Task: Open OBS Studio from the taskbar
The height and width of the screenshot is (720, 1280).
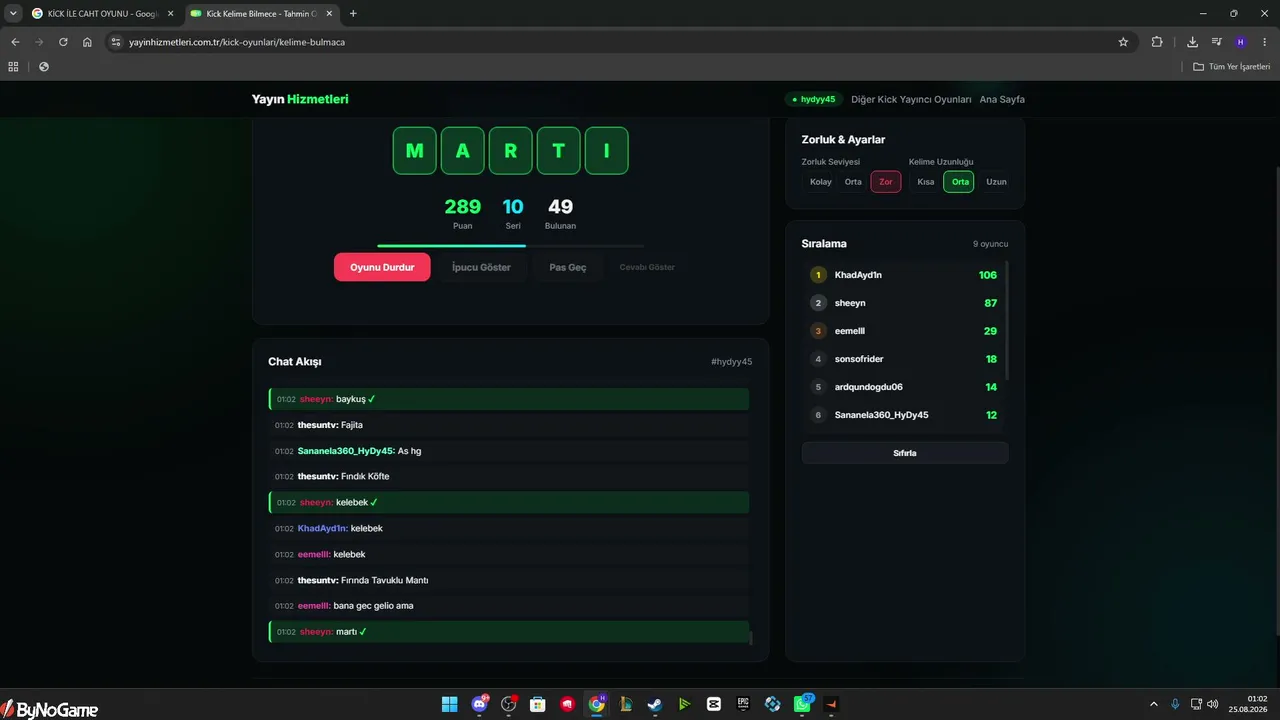Action: point(508,704)
